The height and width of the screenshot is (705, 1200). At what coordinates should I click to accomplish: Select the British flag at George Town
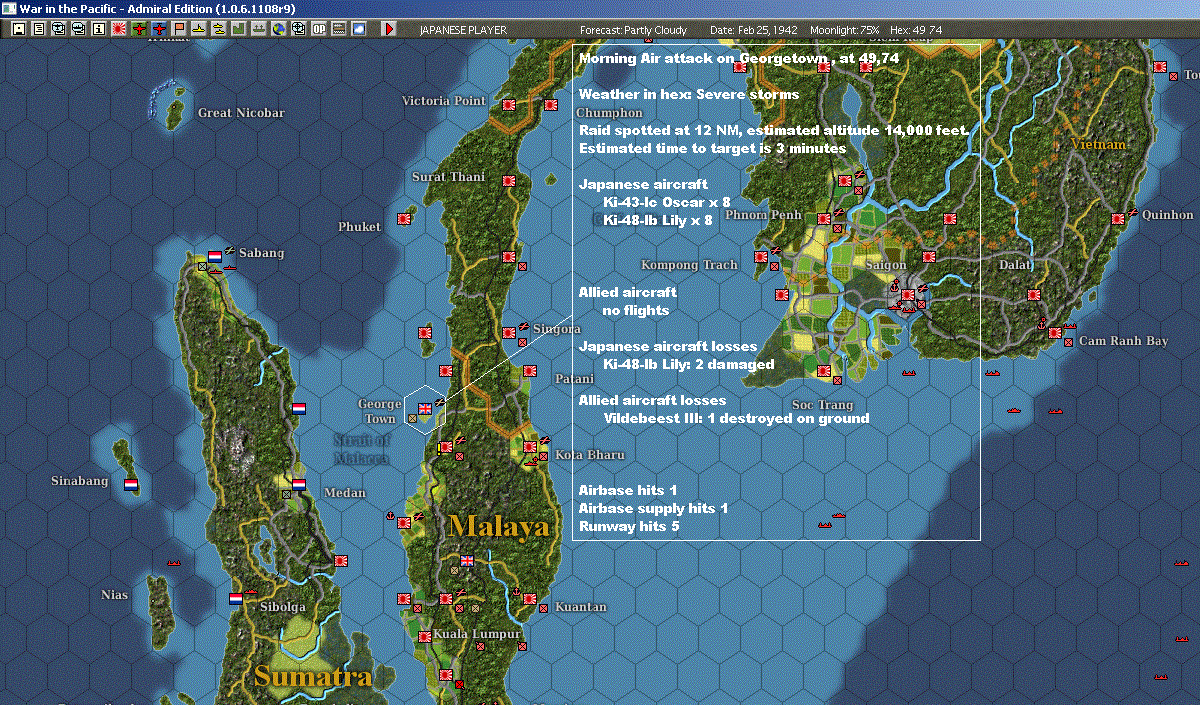click(x=426, y=408)
